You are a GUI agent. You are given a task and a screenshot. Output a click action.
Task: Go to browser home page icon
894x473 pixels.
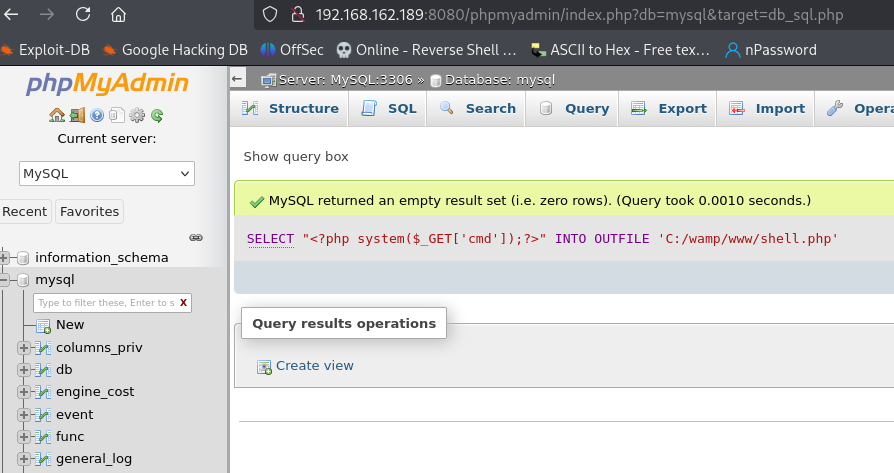coord(118,14)
